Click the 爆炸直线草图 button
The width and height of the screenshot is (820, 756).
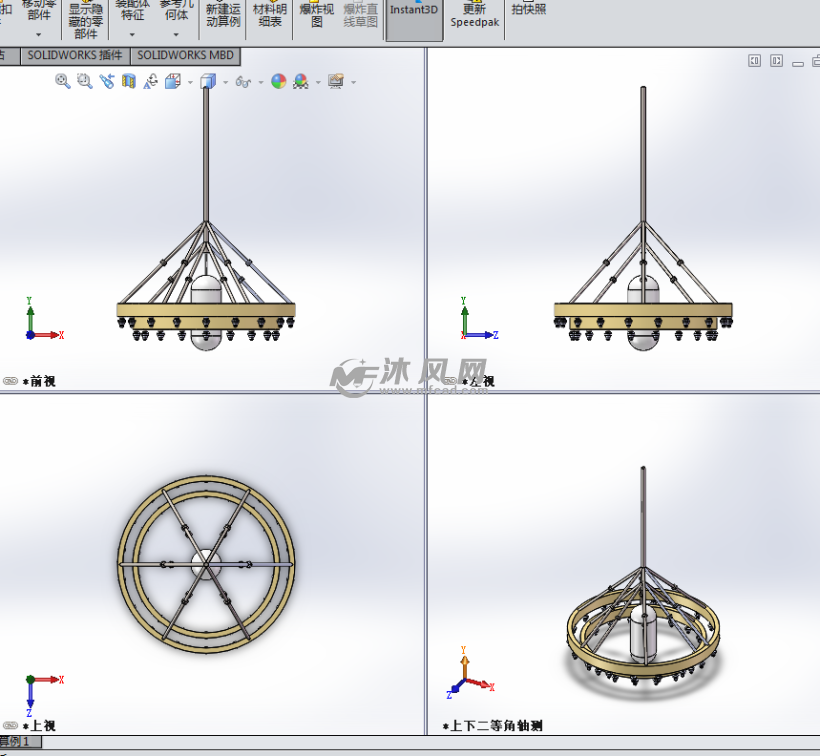(x=361, y=15)
